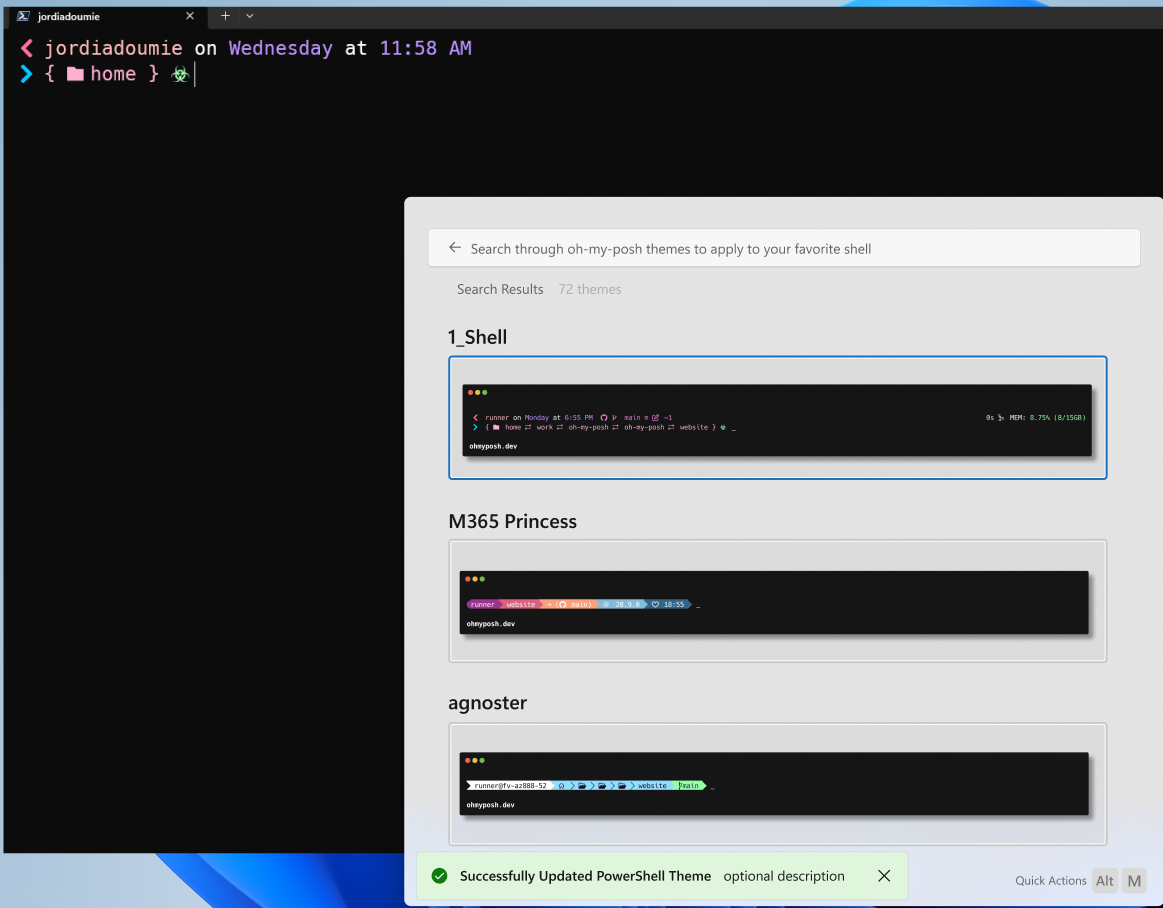Image resolution: width=1163 pixels, height=908 pixels.
Task: Open a new terminal tab
Action: point(225,16)
